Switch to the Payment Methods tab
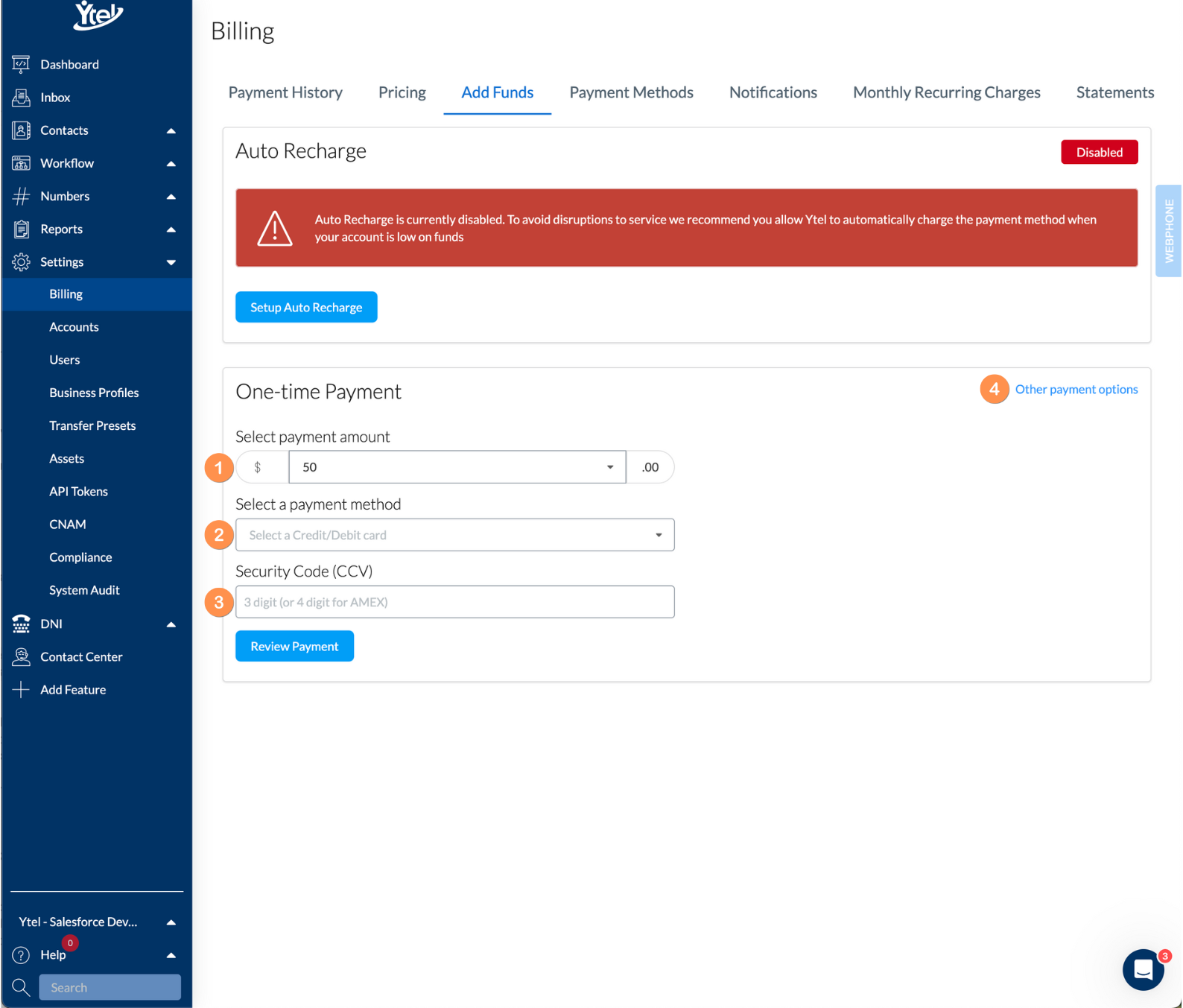Viewport: 1183px width, 1008px height. 632,92
